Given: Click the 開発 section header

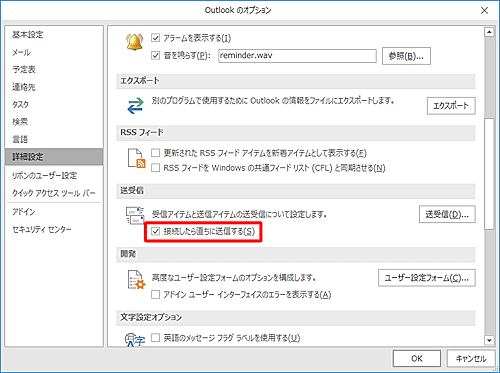Looking at the screenshot, I should pos(295,254).
